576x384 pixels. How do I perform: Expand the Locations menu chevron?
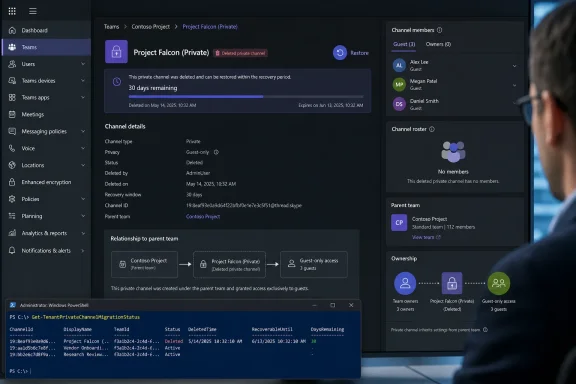click(x=83, y=165)
